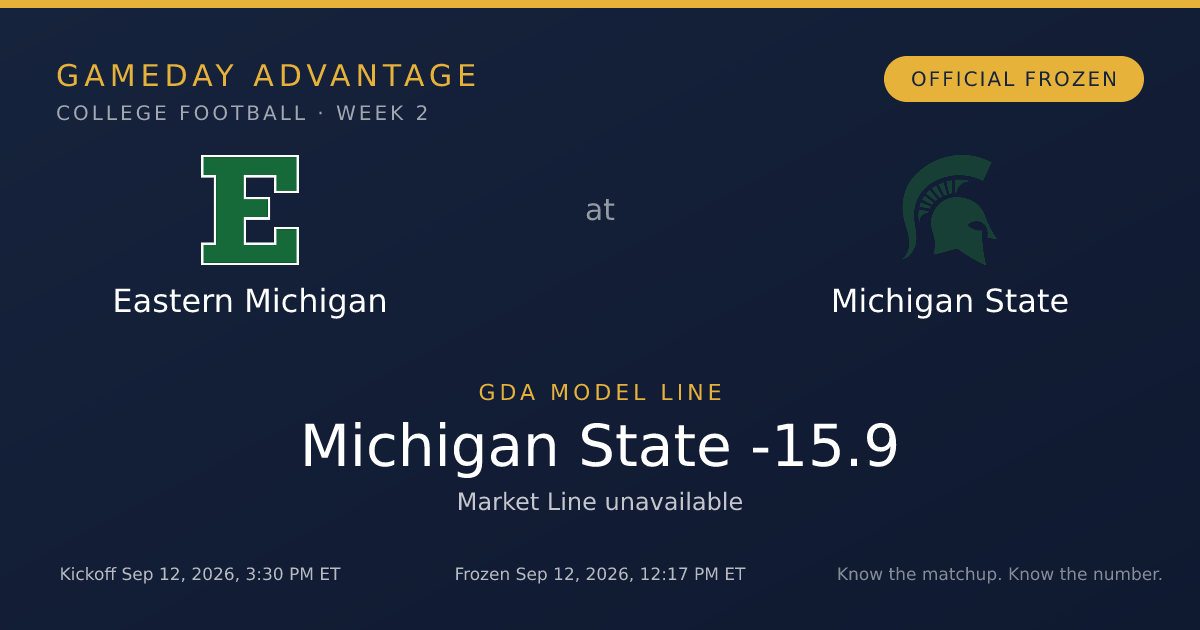Viewport: 1200px width, 630px height.
Task: Click the Eastern Michigan E logo
Action: click(250, 210)
